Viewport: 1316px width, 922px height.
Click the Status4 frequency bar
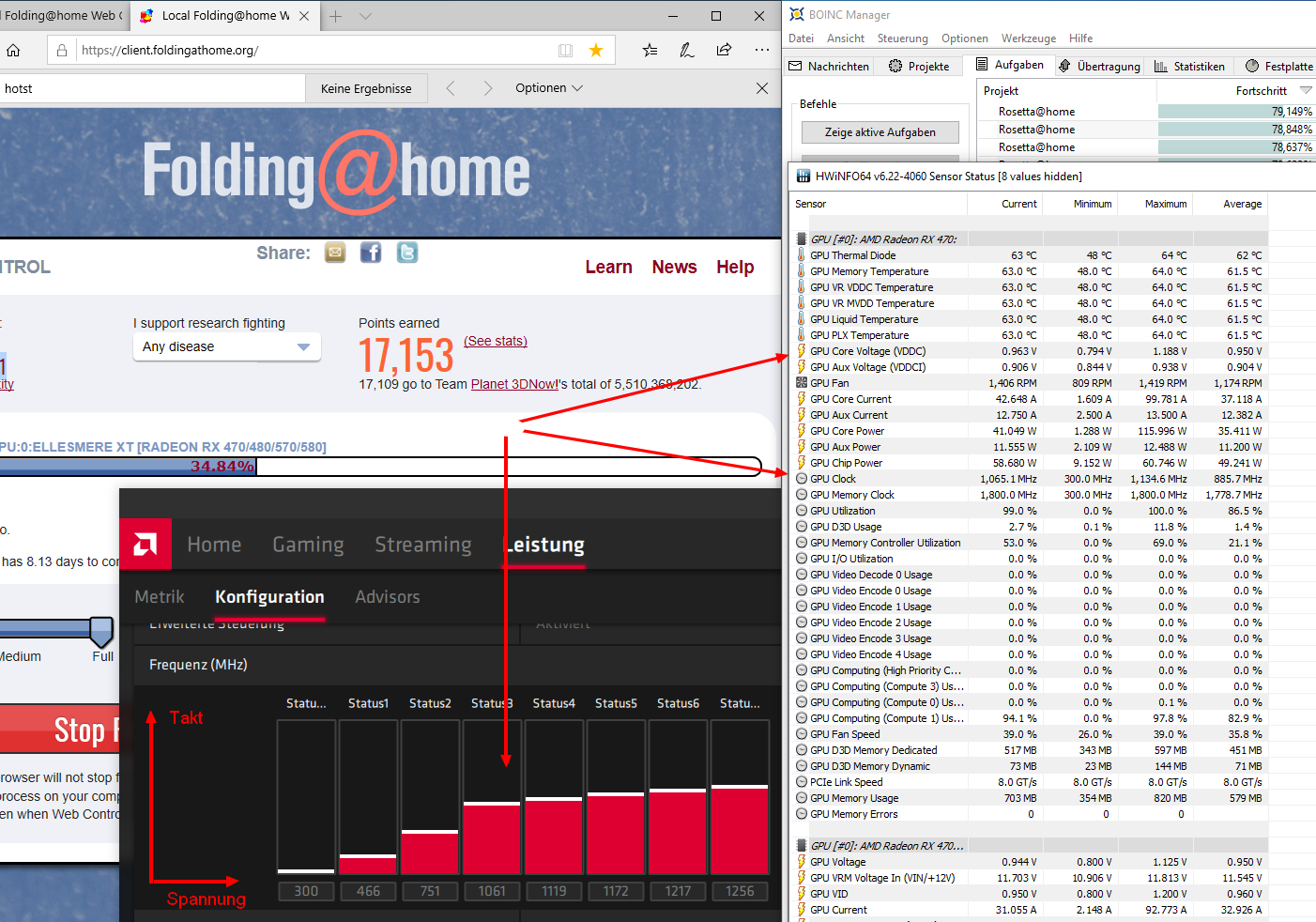click(x=554, y=797)
